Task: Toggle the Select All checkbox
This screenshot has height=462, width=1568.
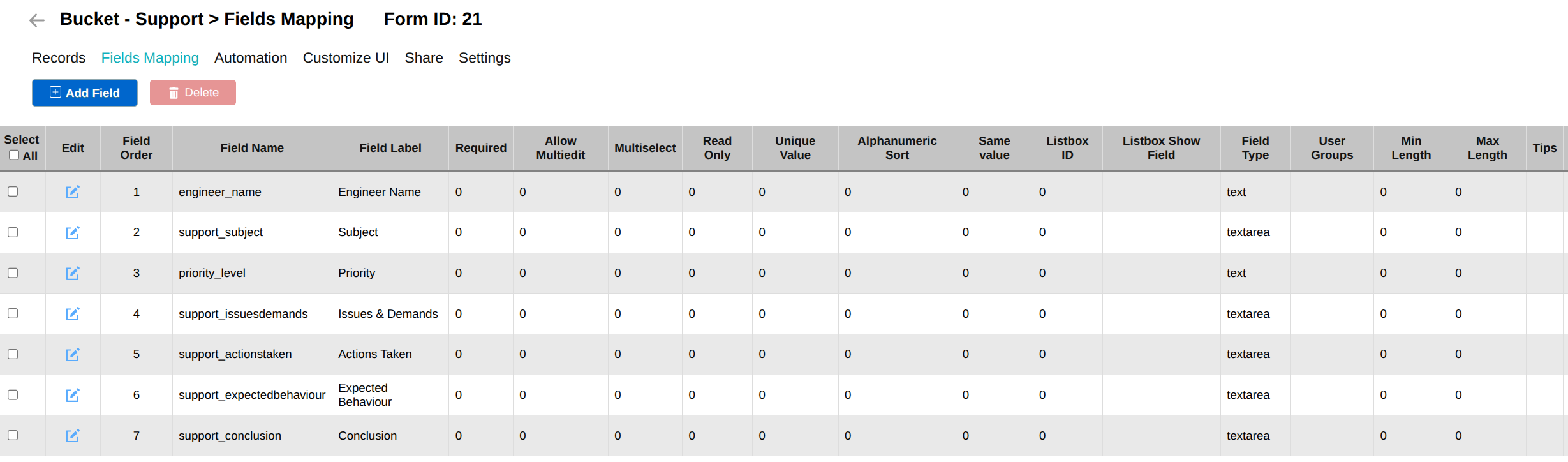Action: point(14,155)
